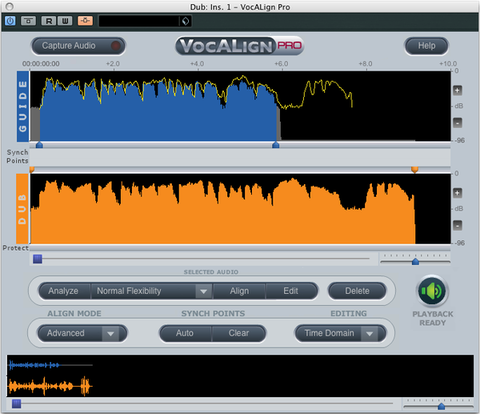Click the orange Dub end marker
Viewport: 480px width, 414px height.
[x=415, y=170]
